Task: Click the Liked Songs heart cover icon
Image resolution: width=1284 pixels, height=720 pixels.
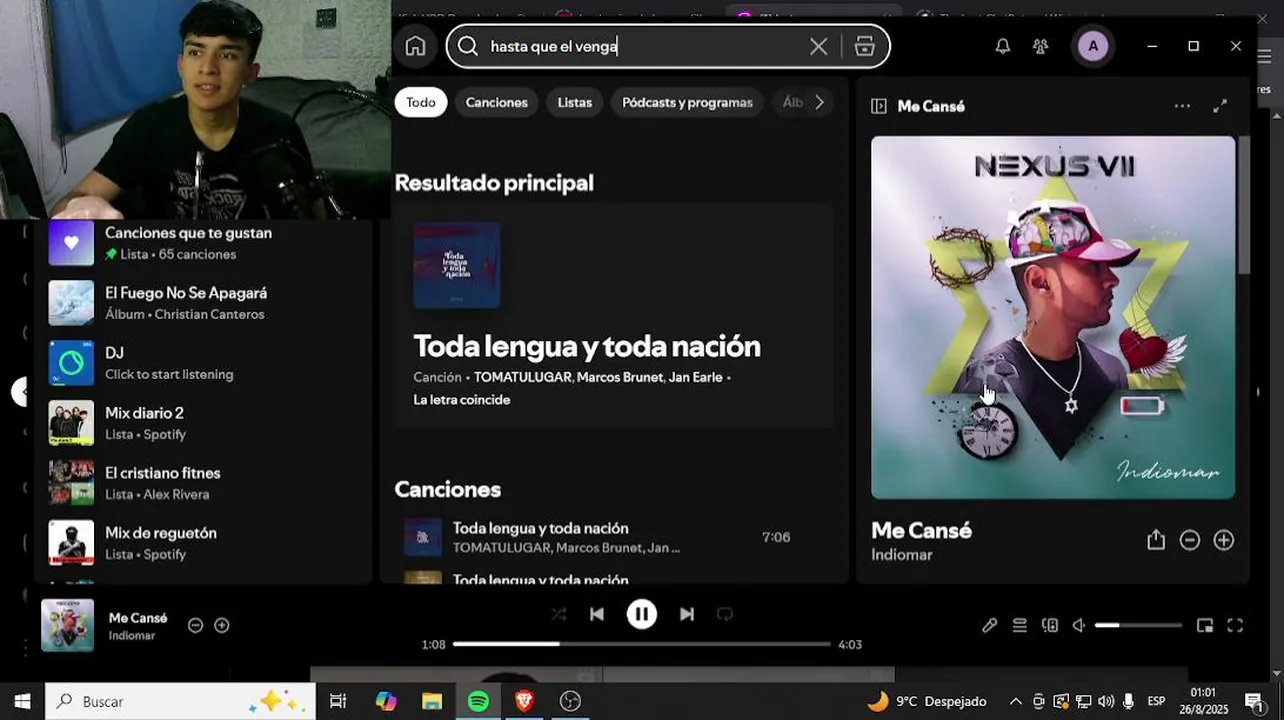Action: (x=71, y=243)
